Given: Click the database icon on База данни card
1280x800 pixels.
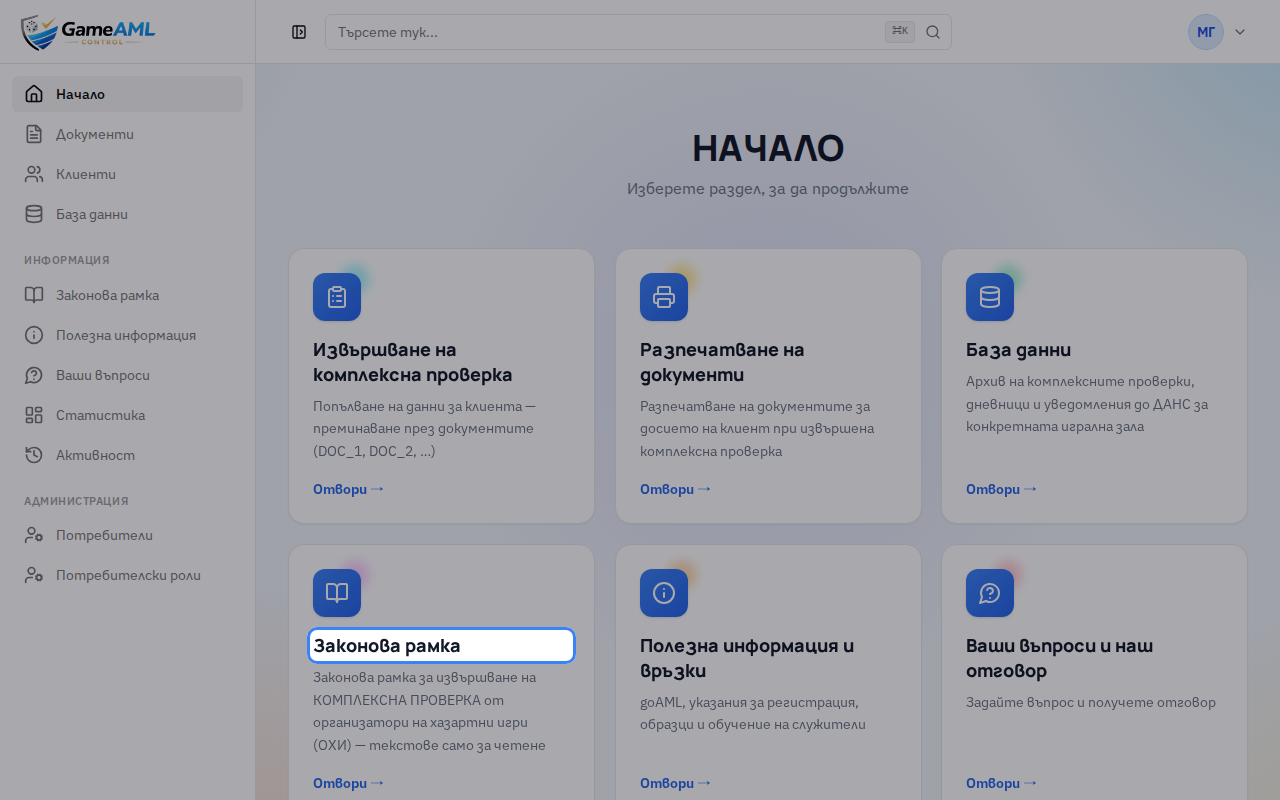Looking at the screenshot, I should click(990, 297).
